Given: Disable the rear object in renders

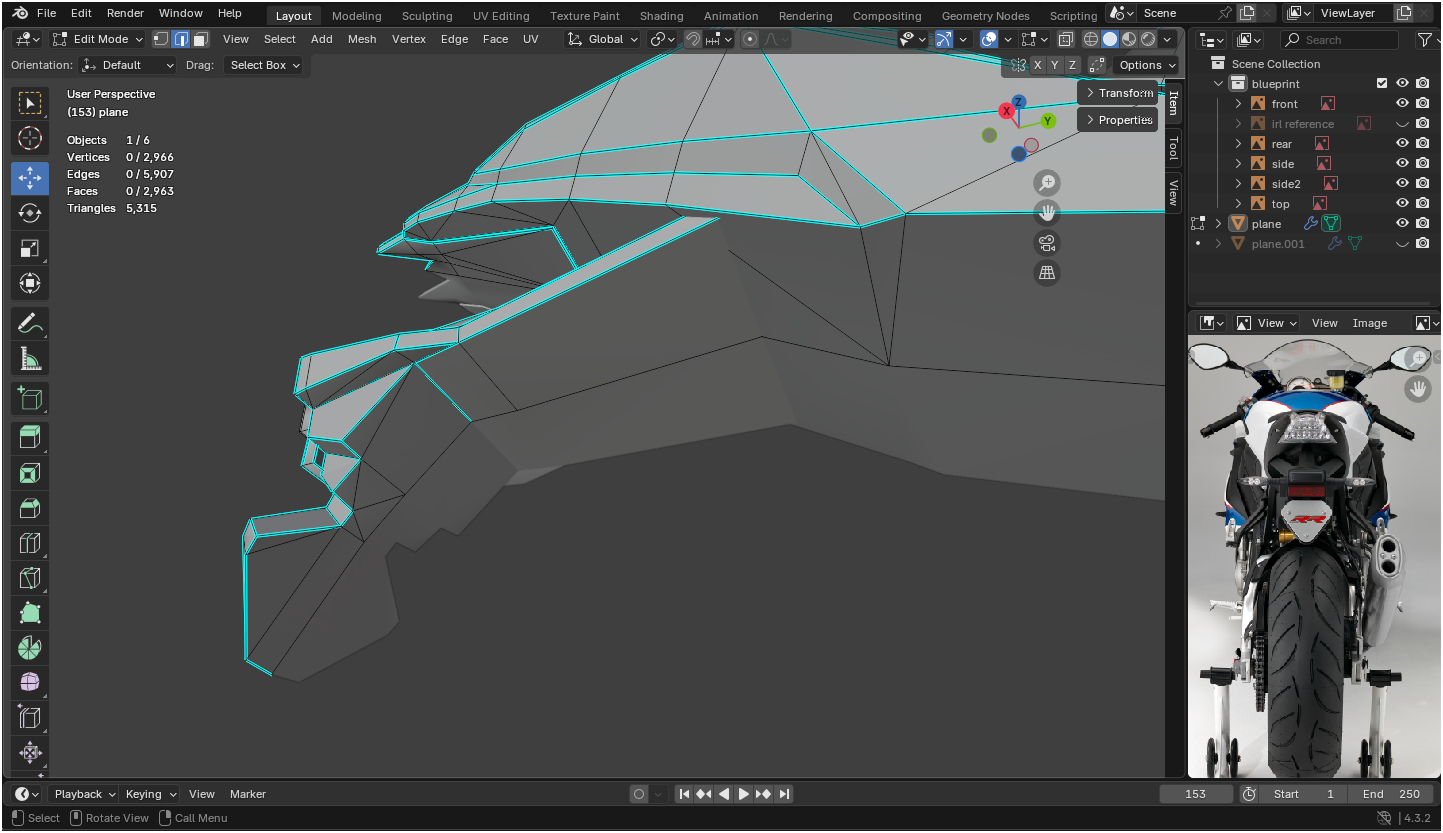Looking at the screenshot, I should pyautogui.click(x=1422, y=144).
